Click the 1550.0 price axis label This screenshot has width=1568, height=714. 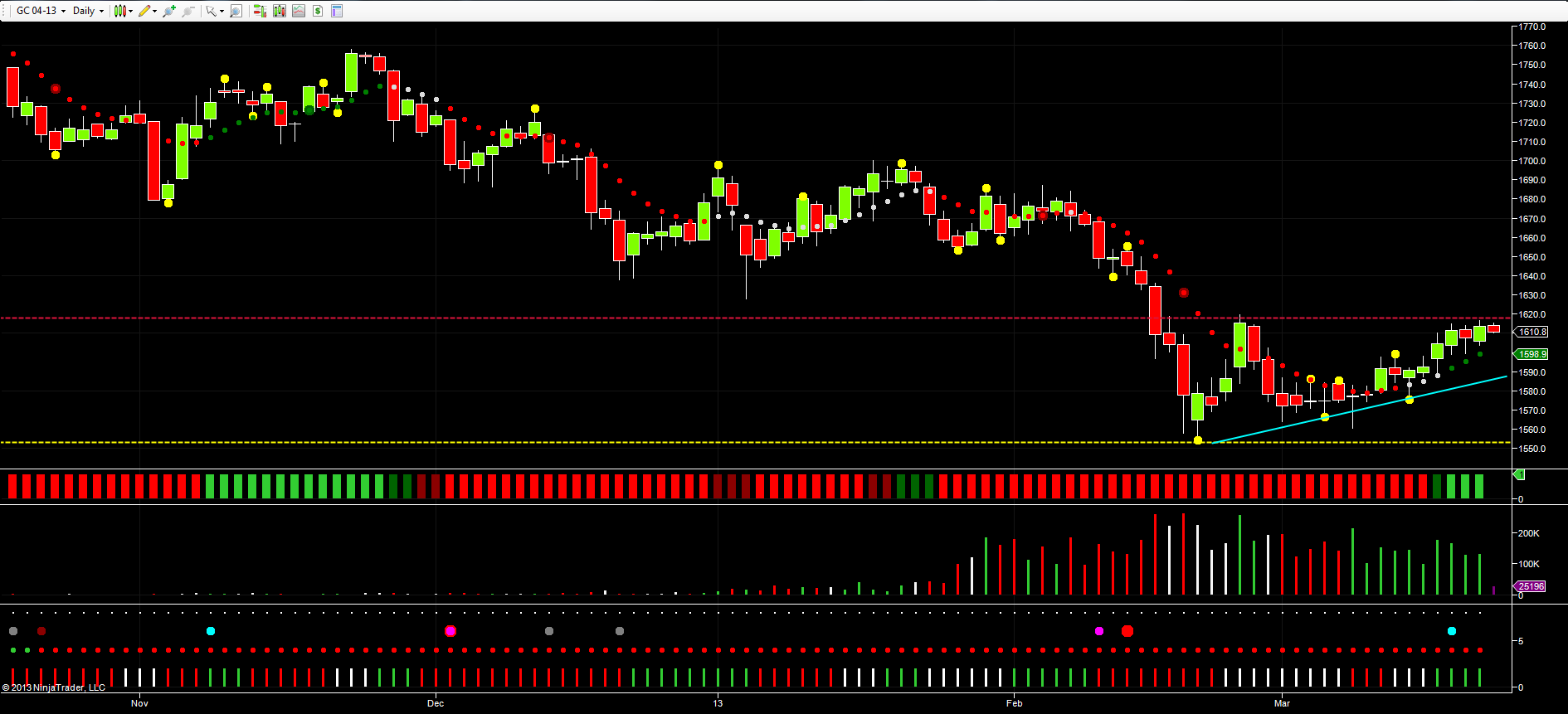[1531, 449]
